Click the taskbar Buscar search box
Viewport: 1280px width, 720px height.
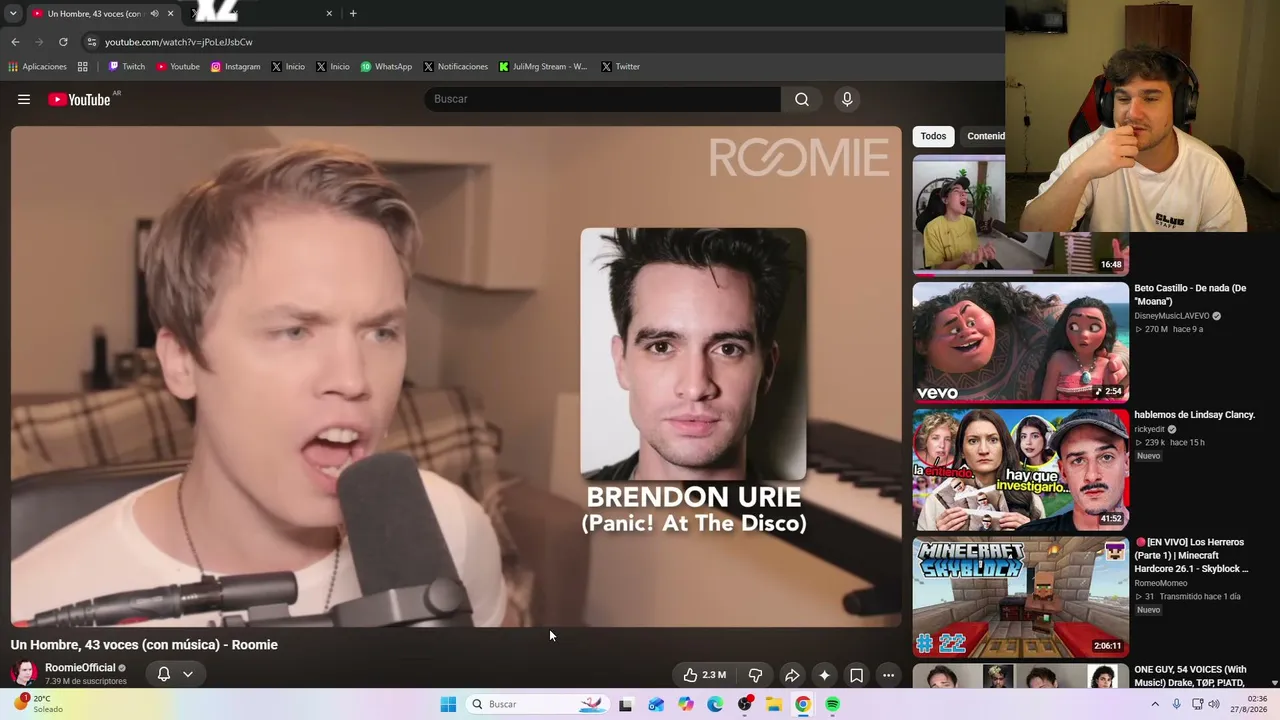coord(537,704)
